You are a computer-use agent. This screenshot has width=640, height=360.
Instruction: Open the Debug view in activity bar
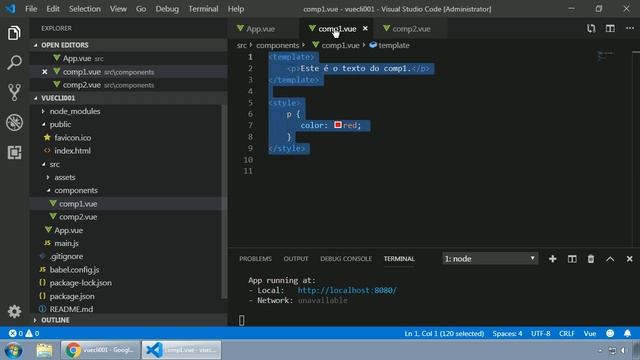pos(14,122)
